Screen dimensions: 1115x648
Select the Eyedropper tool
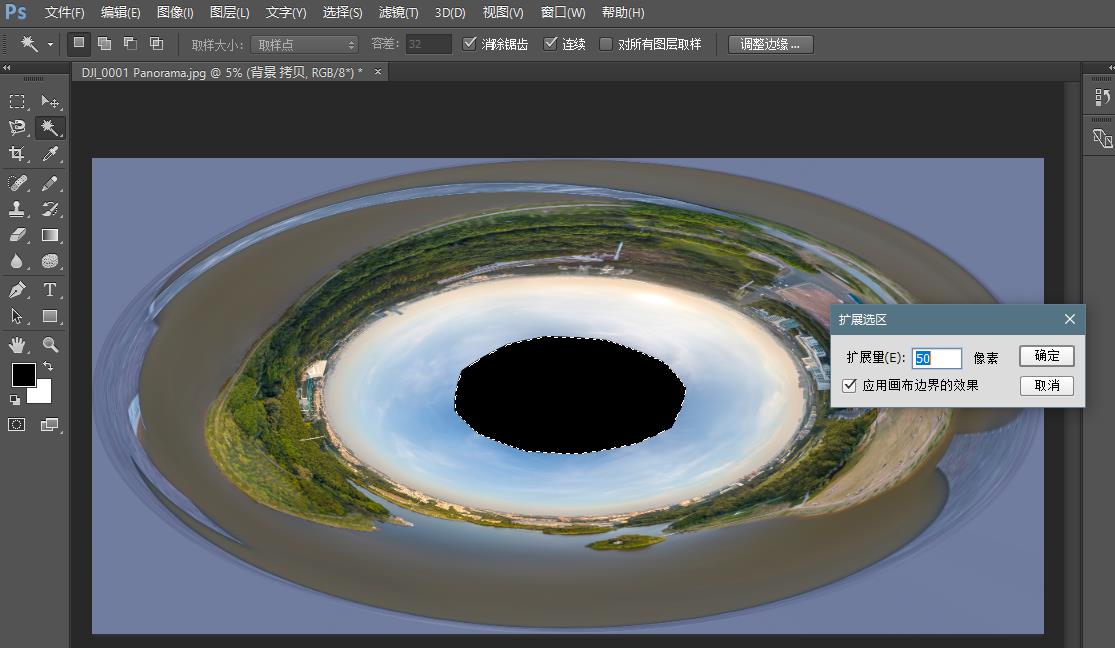50,154
